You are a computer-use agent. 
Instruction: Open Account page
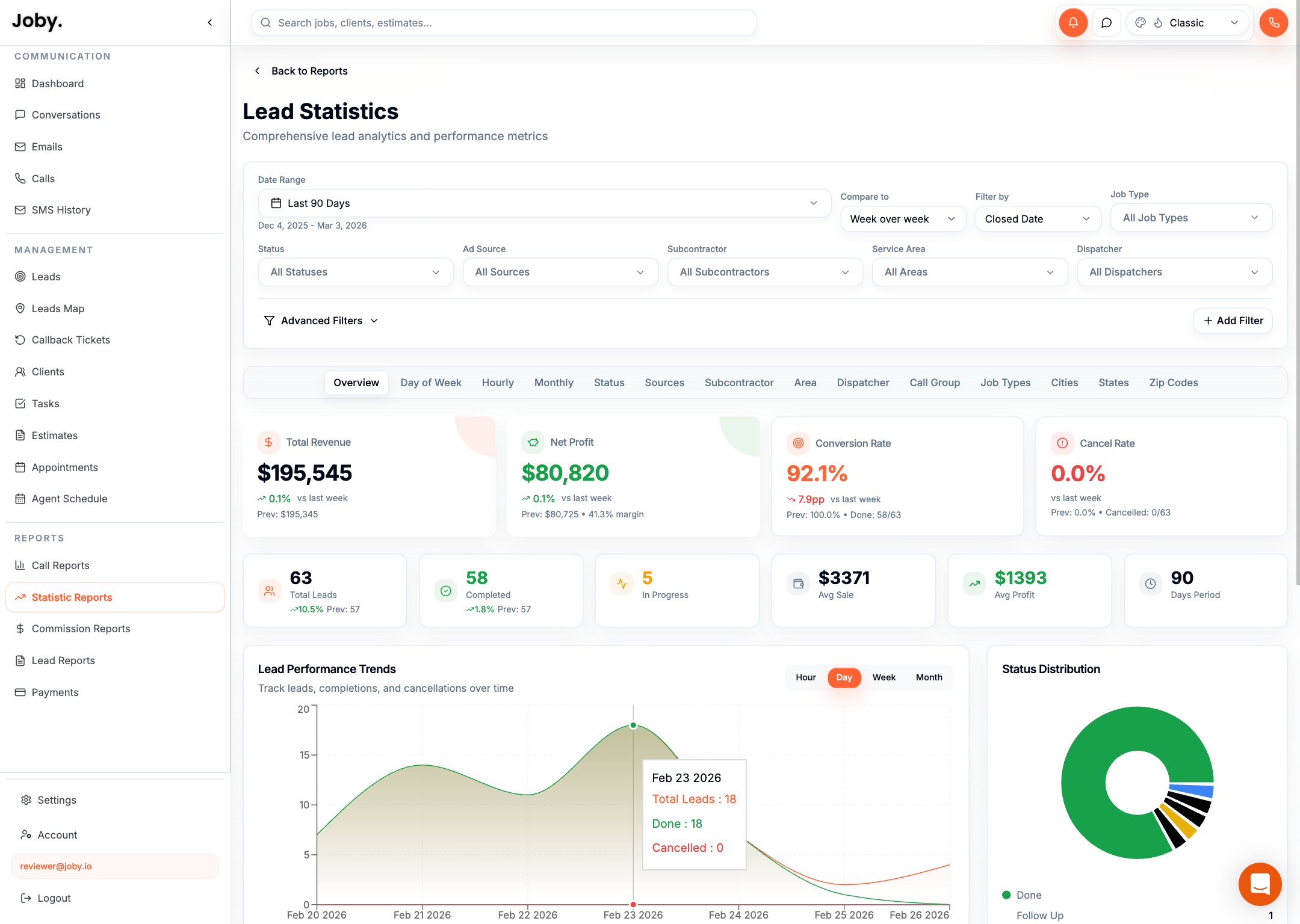[114, 835]
